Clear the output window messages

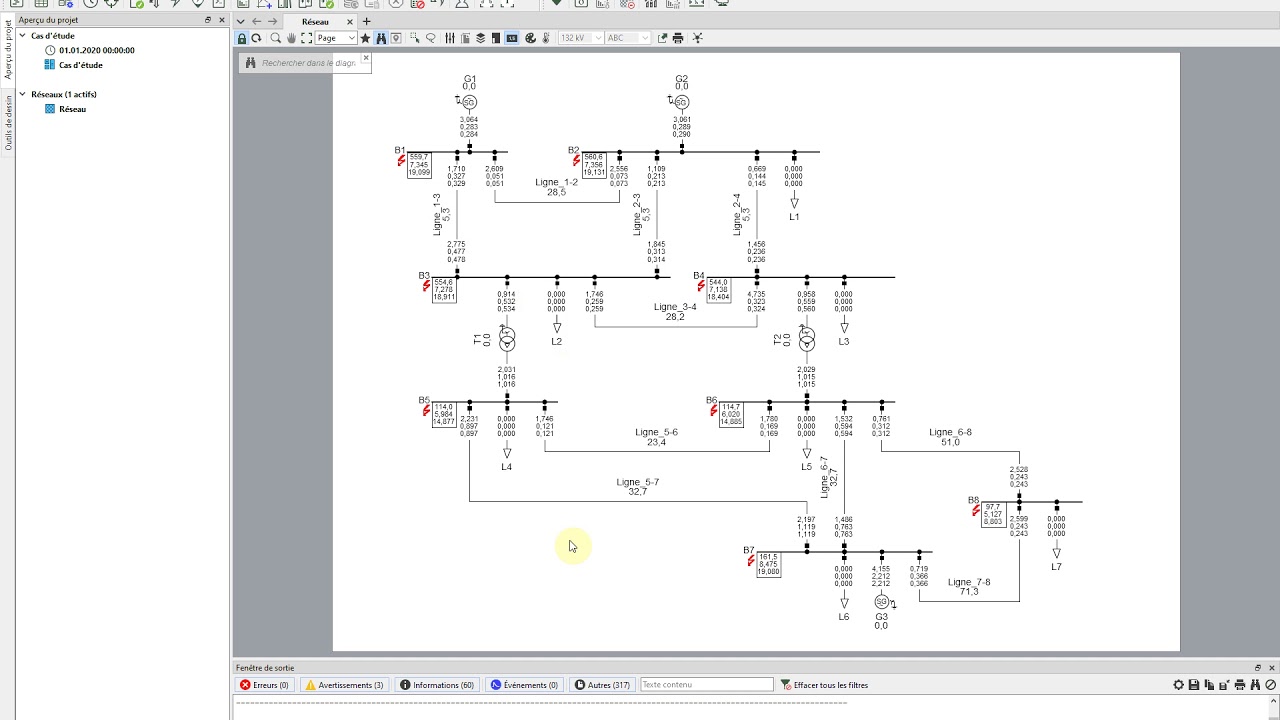[1271, 685]
